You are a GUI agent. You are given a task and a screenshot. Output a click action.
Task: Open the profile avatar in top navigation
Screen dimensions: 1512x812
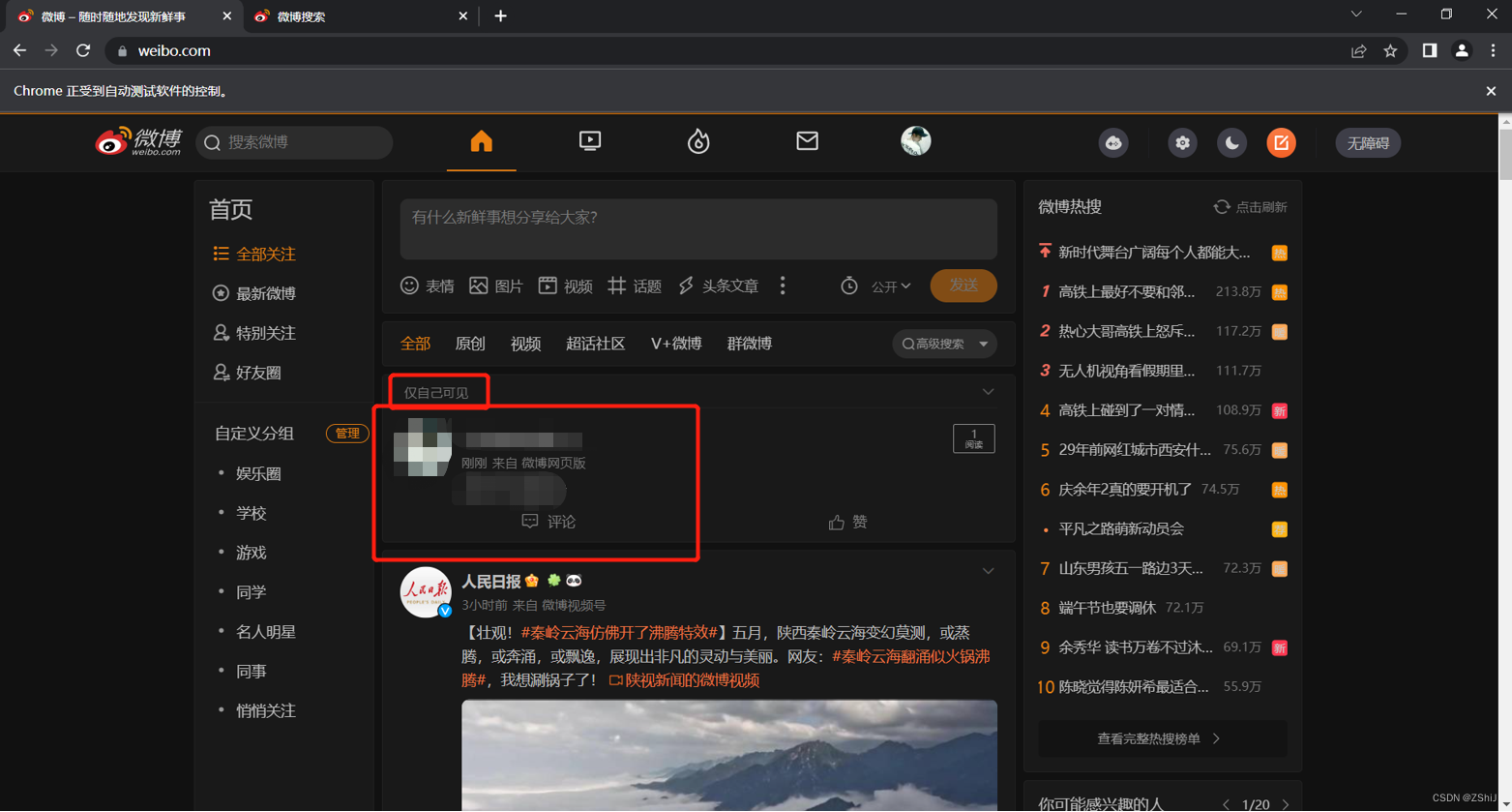(915, 141)
